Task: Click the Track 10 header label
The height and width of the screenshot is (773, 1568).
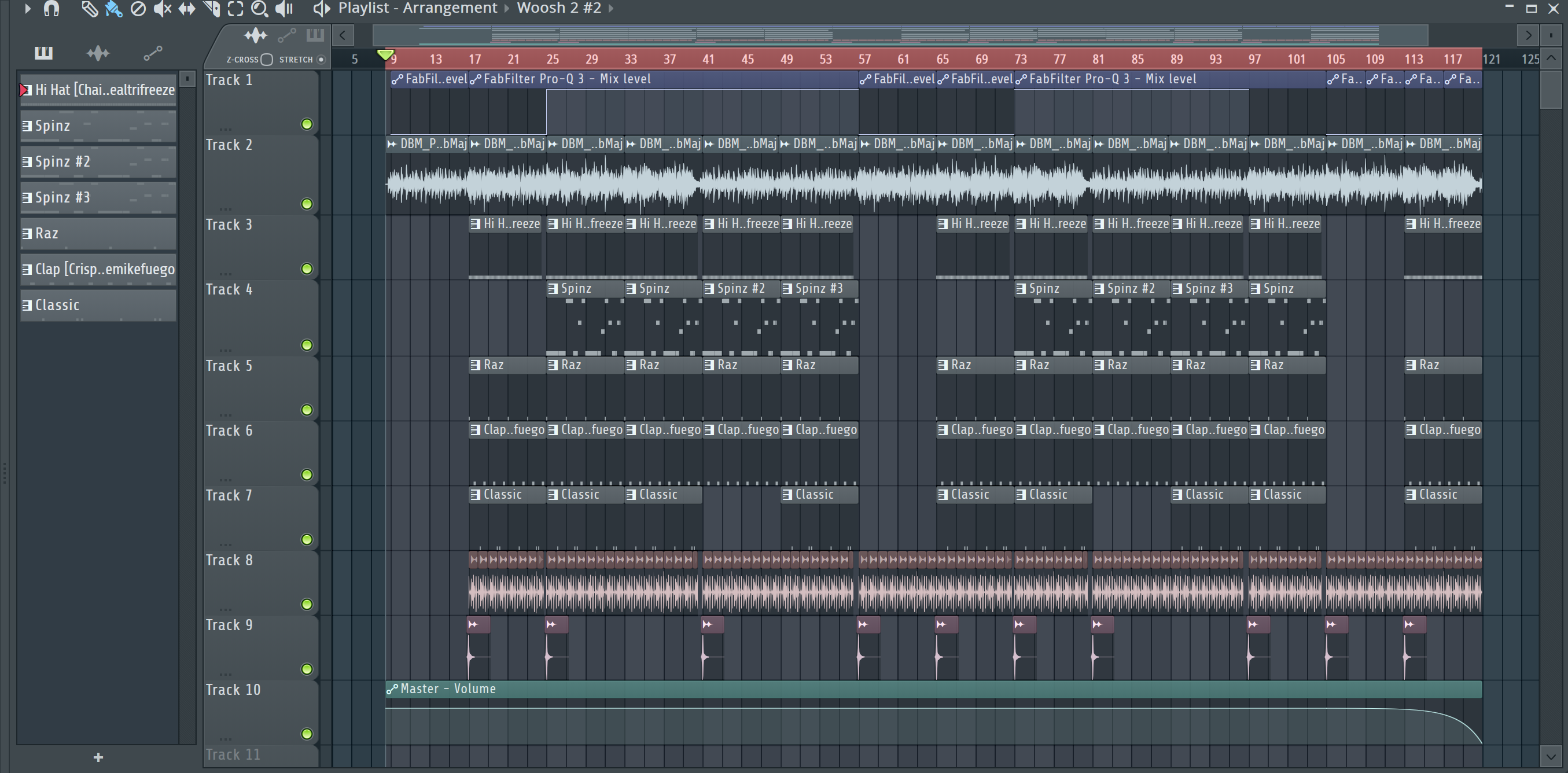Action: coord(233,690)
